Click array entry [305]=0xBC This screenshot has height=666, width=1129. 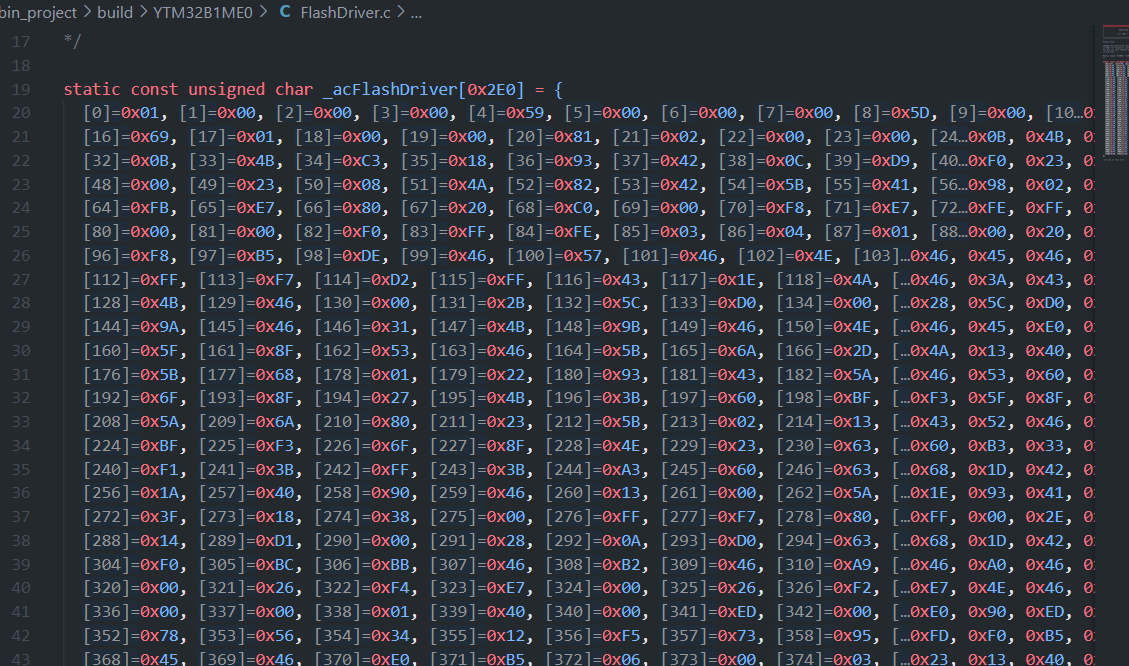tap(247, 564)
